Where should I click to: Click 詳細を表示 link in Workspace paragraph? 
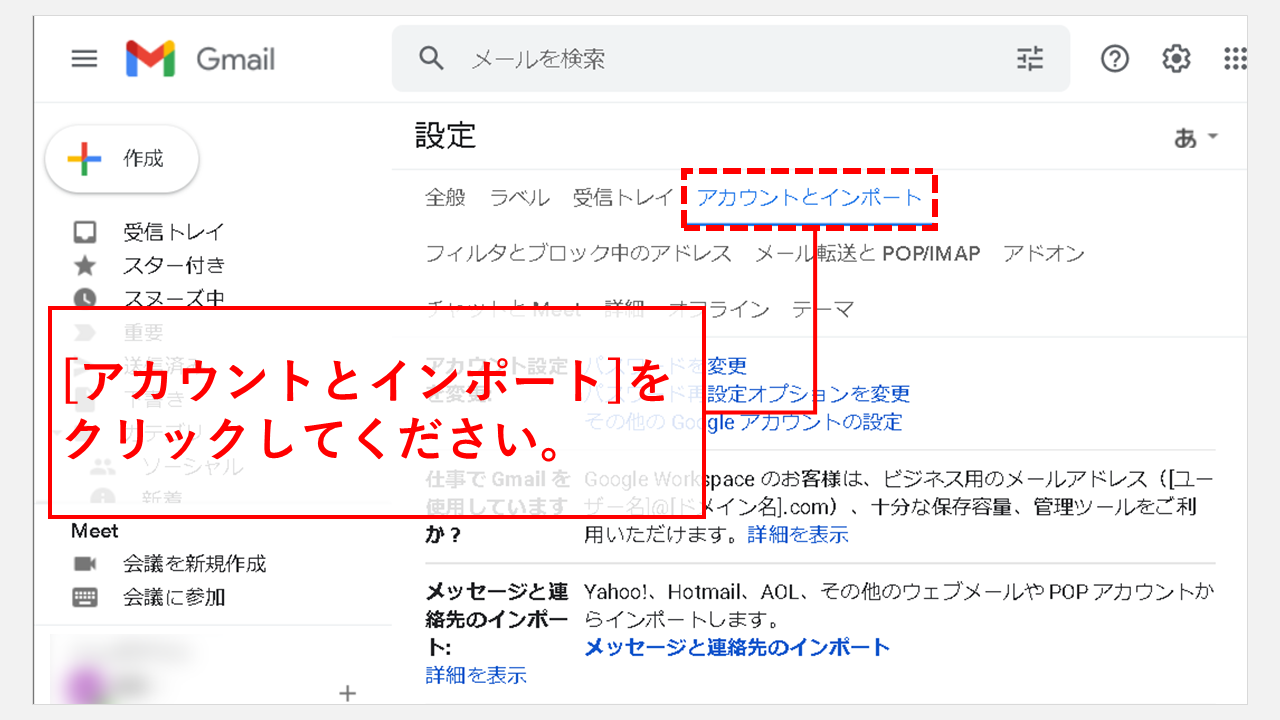pyautogui.click(x=798, y=534)
